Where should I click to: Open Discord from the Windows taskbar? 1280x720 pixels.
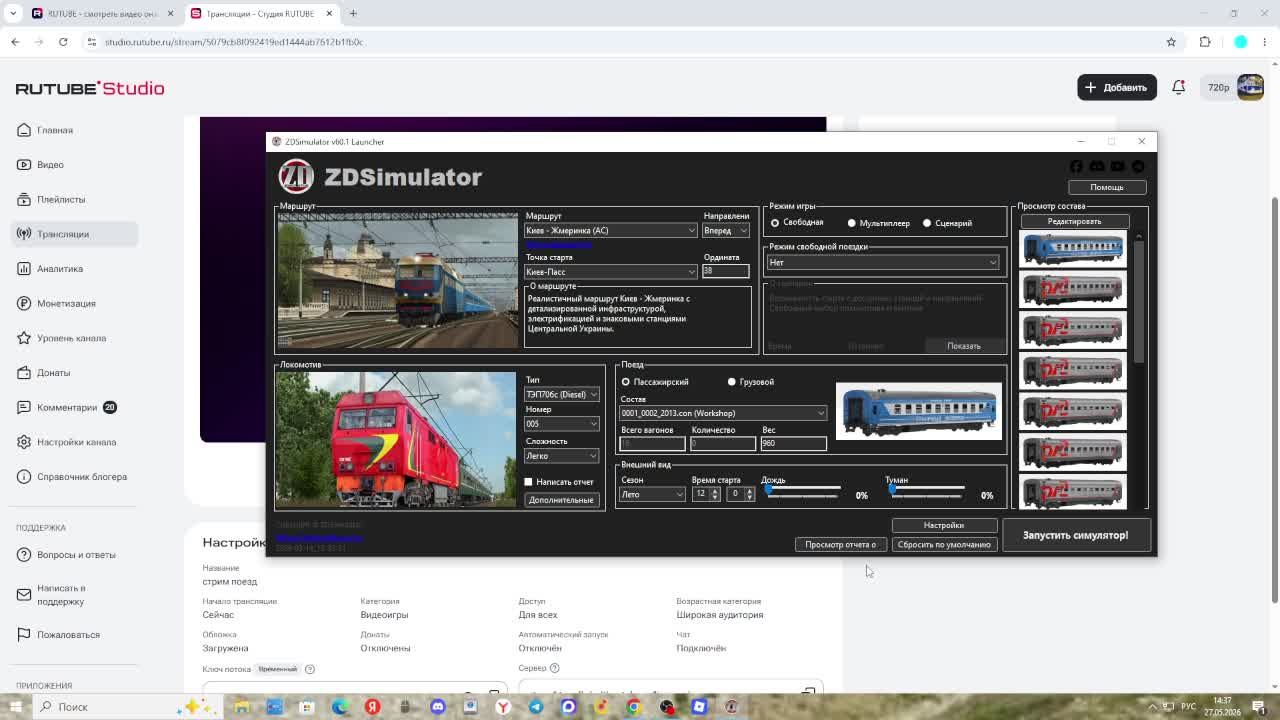437,707
